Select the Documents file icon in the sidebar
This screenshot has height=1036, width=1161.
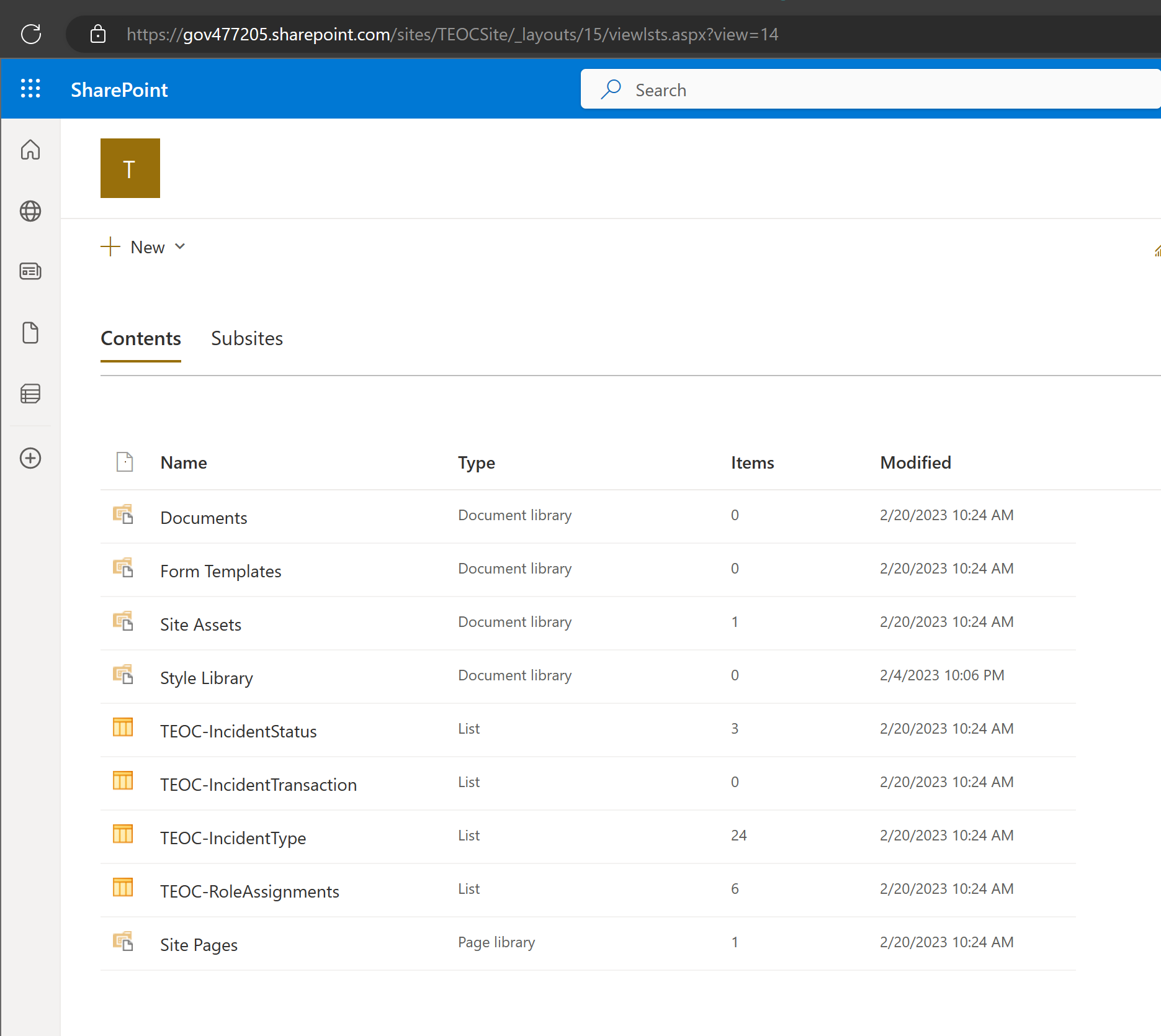tap(30, 333)
